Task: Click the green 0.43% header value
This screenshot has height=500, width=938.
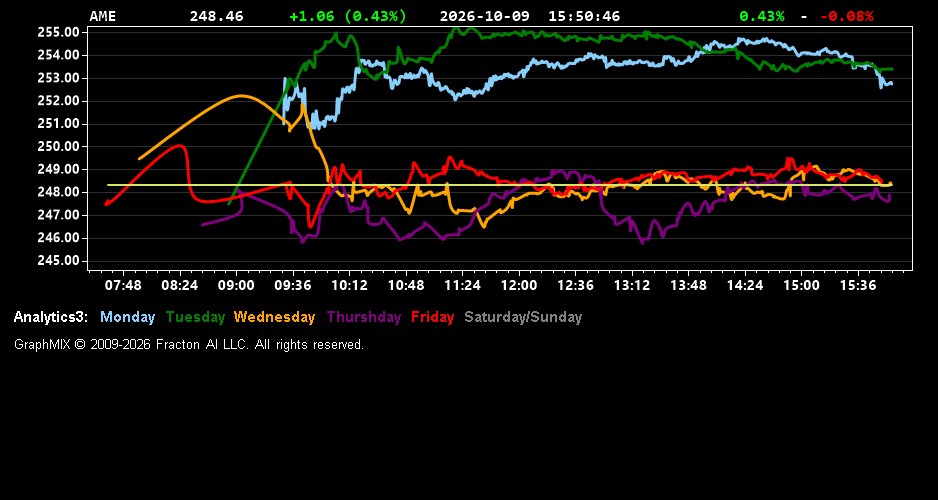Action: (x=762, y=16)
